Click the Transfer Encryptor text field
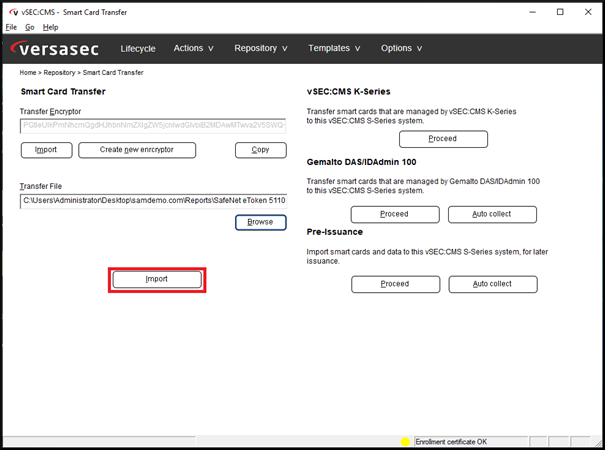 tap(153, 125)
